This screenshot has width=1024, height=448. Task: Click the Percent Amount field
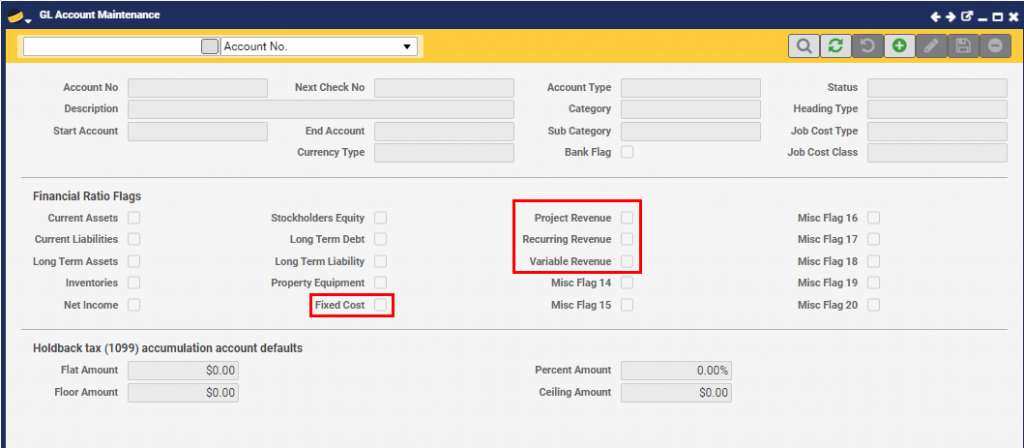tap(676, 370)
